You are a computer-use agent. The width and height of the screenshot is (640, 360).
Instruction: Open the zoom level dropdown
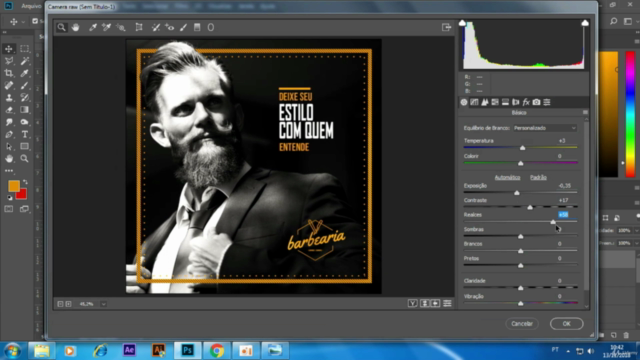coord(104,304)
